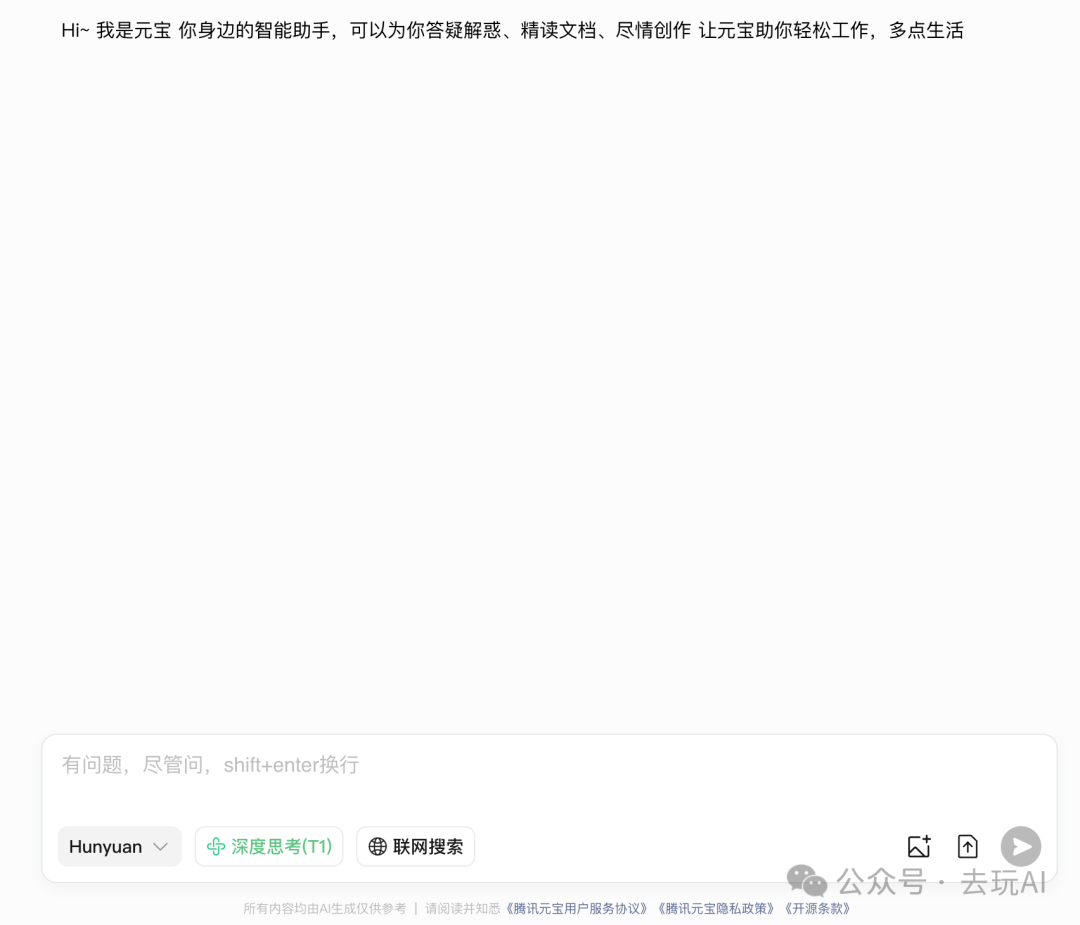Click the globe icon on 联网搜索
The height and width of the screenshot is (925, 1080).
(378, 846)
